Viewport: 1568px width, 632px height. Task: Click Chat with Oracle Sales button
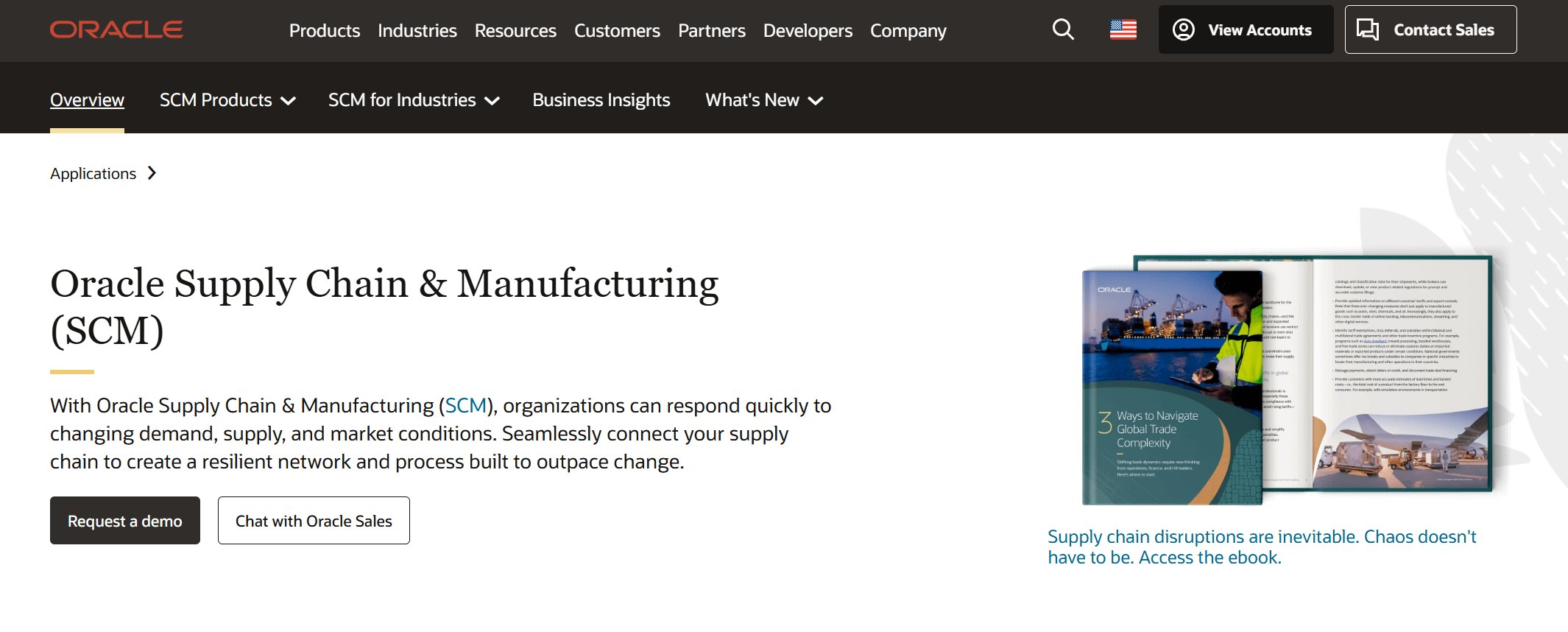pos(314,521)
